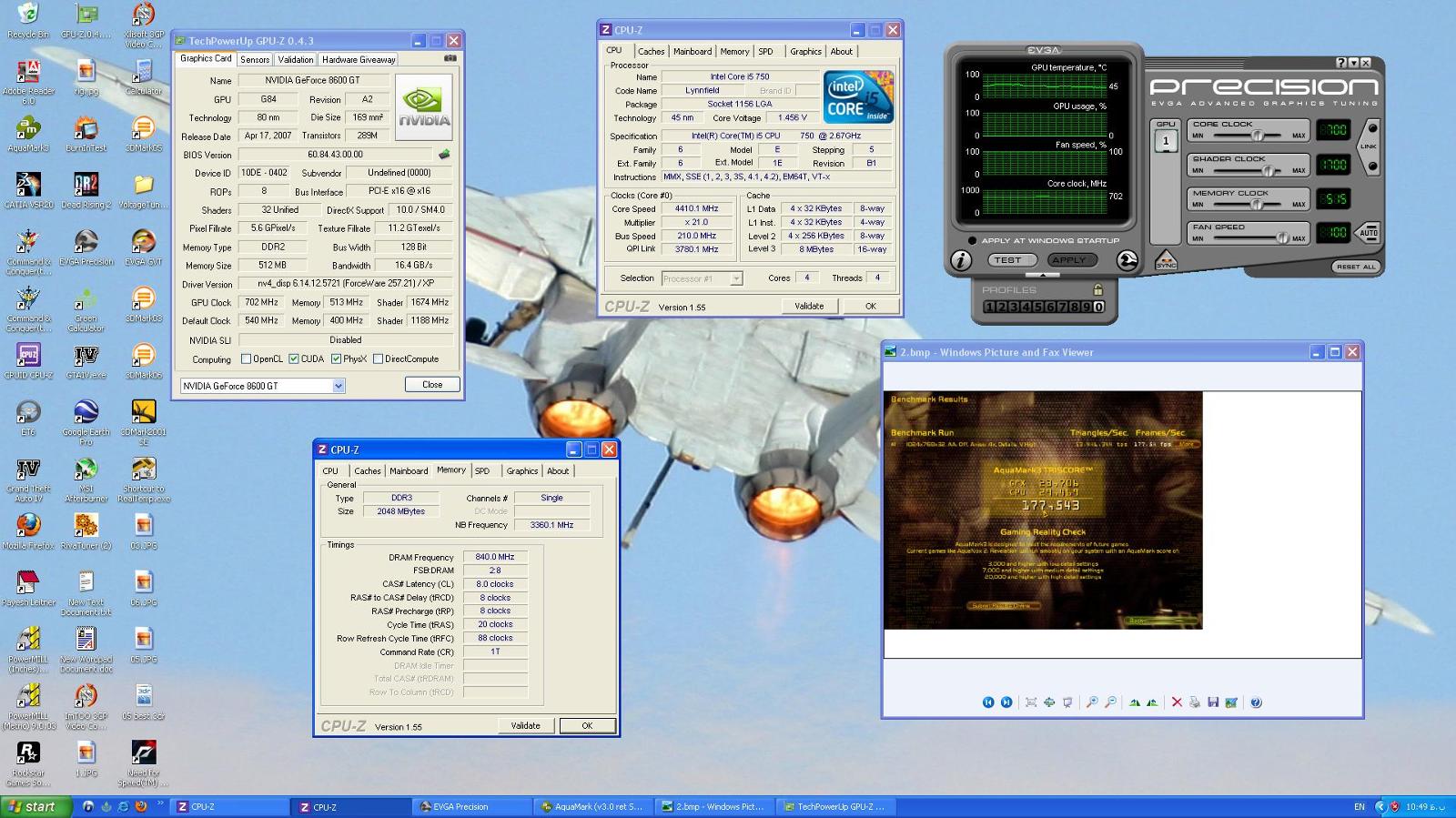Image resolution: width=1456 pixels, height=818 pixels.
Task: Untick the CUDA checkbox in GPU-Z
Action: pos(294,359)
